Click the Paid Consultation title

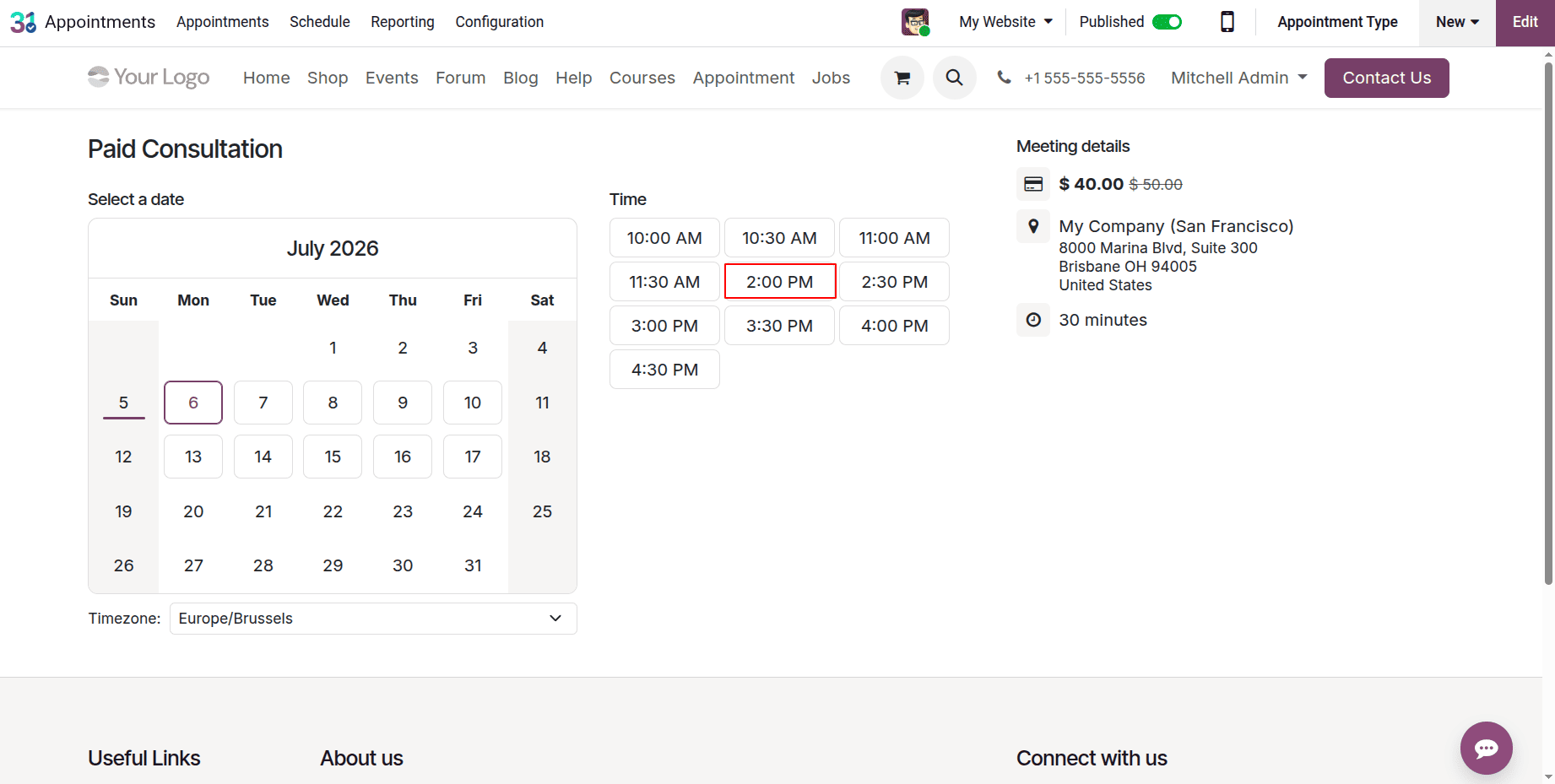185,149
